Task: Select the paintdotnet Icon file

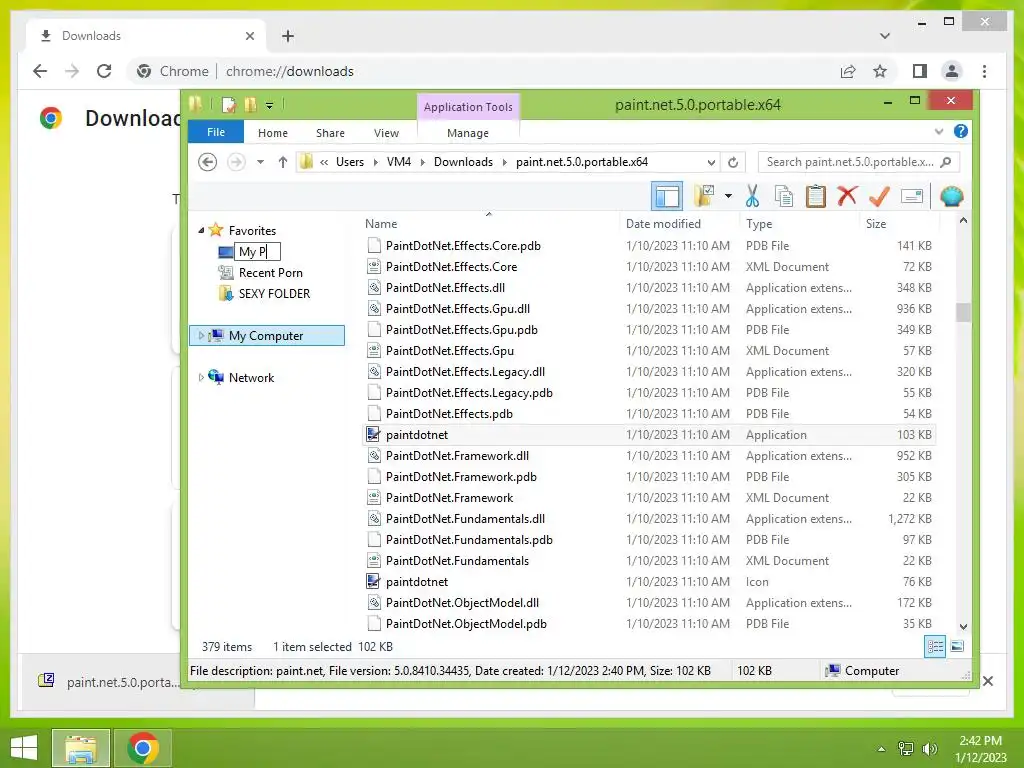Action: tap(648, 581)
